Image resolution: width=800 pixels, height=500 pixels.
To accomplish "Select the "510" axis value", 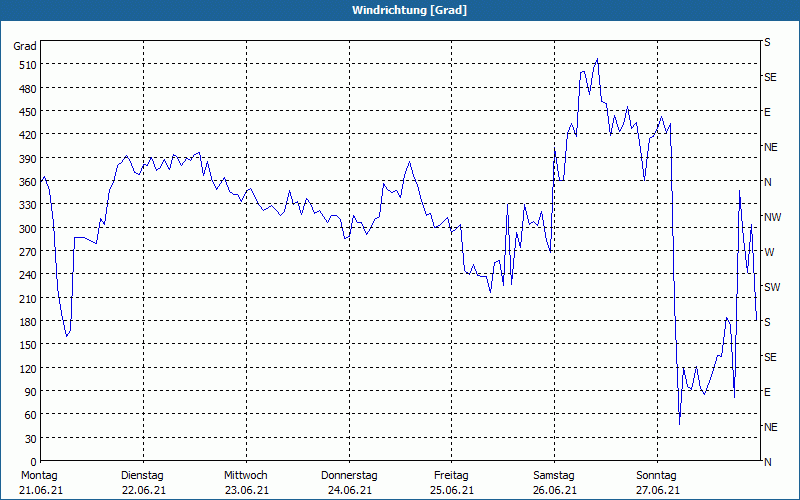I will (28, 65).
